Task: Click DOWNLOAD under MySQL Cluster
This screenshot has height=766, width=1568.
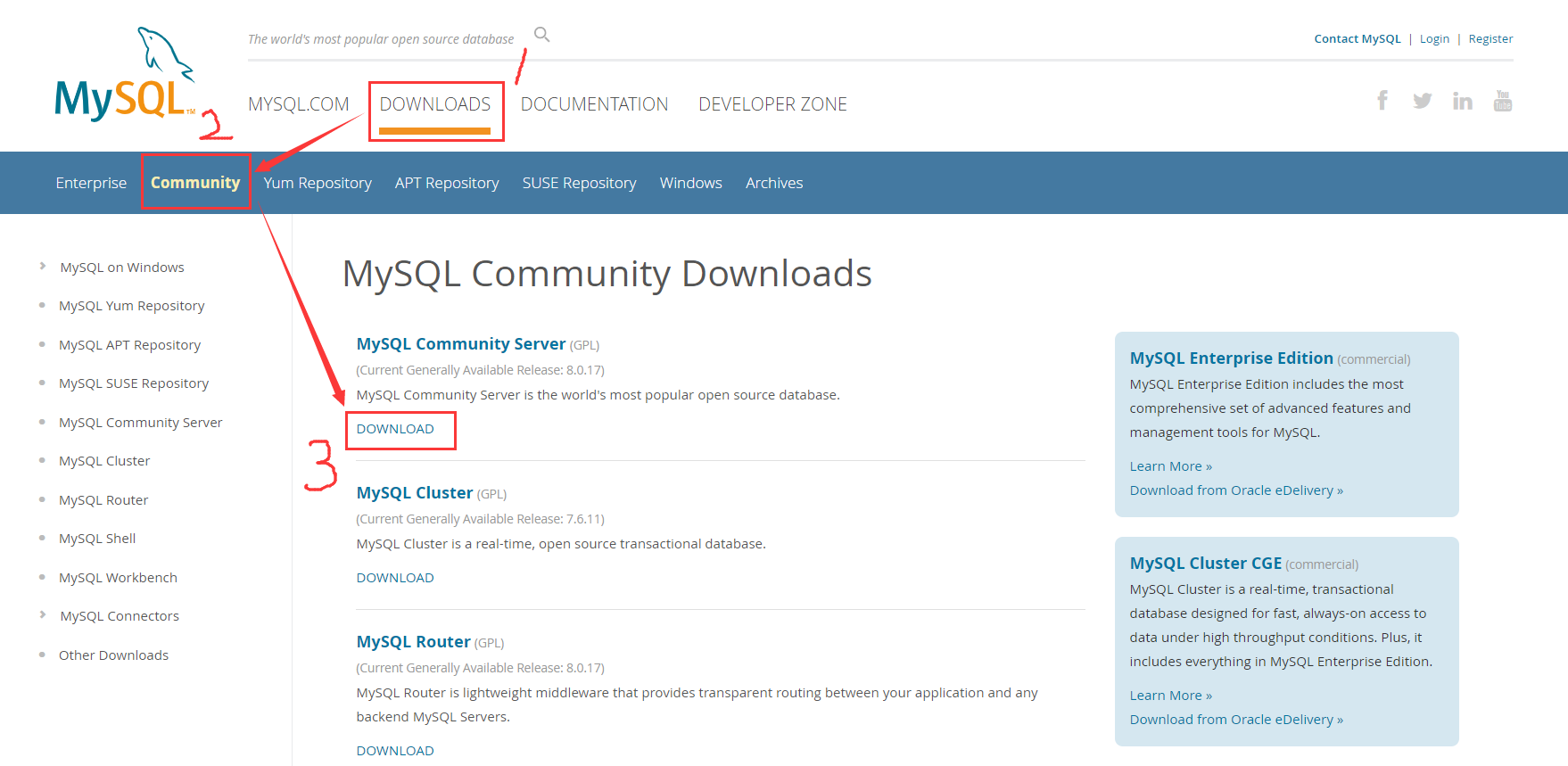Action: 395,578
